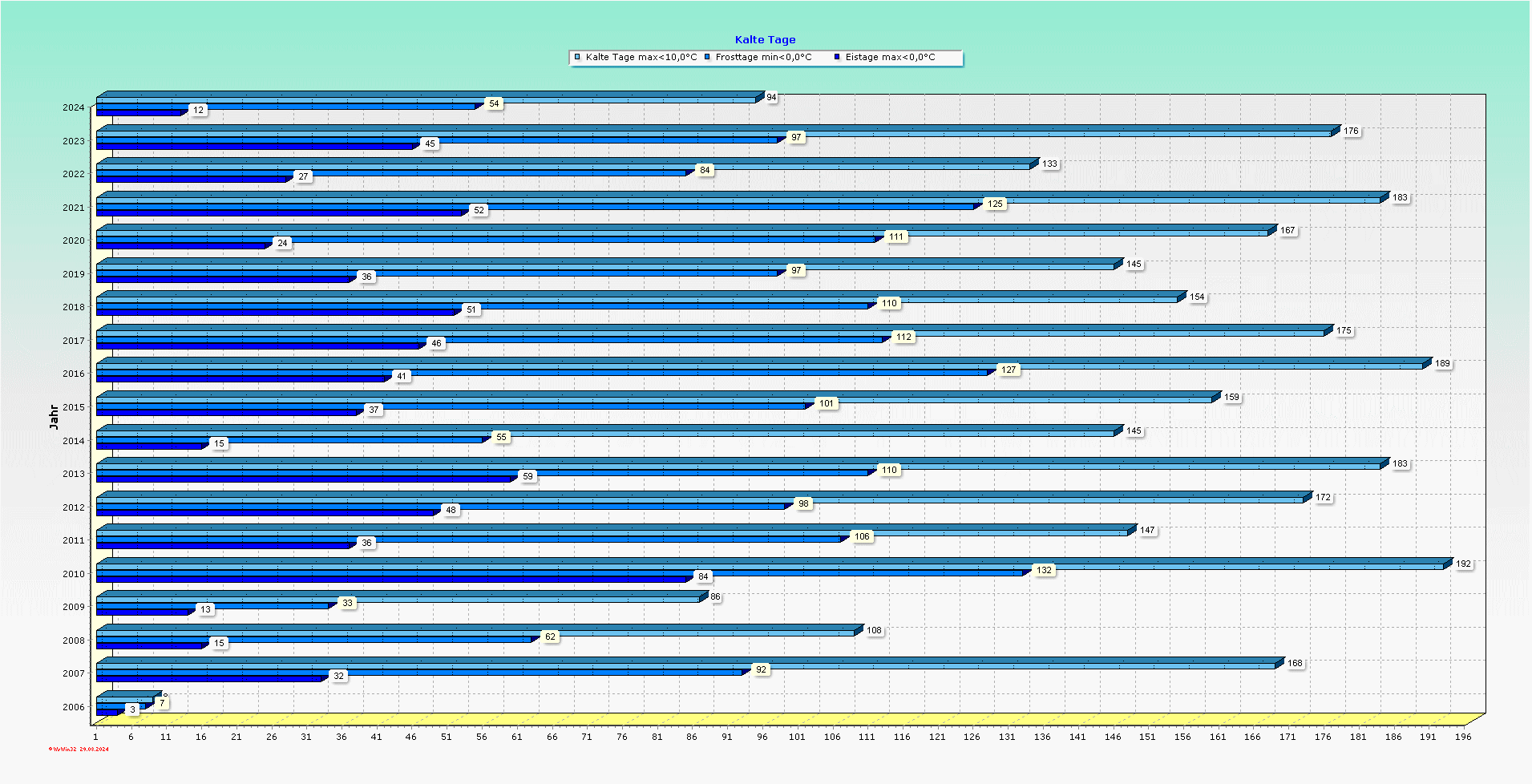Click the 192 value marker for year 2010
Screen dimensions: 1532x784
[1464, 564]
